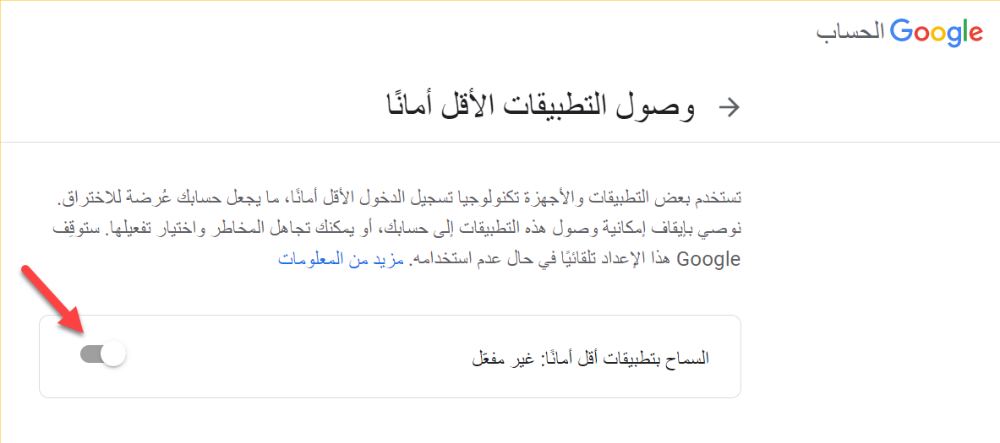Click the Google logo in the header
The image size is (1000, 443).
coord(937,33)
